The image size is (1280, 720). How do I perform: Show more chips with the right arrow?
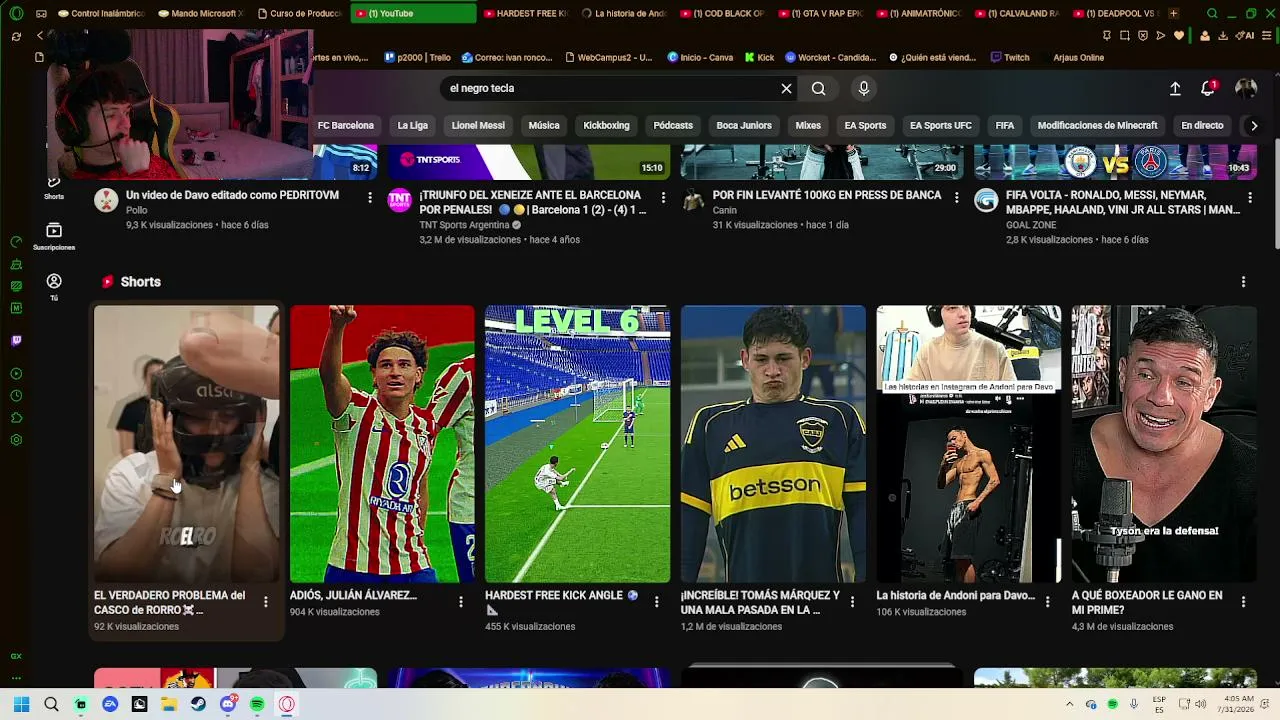pos(1254,125)
